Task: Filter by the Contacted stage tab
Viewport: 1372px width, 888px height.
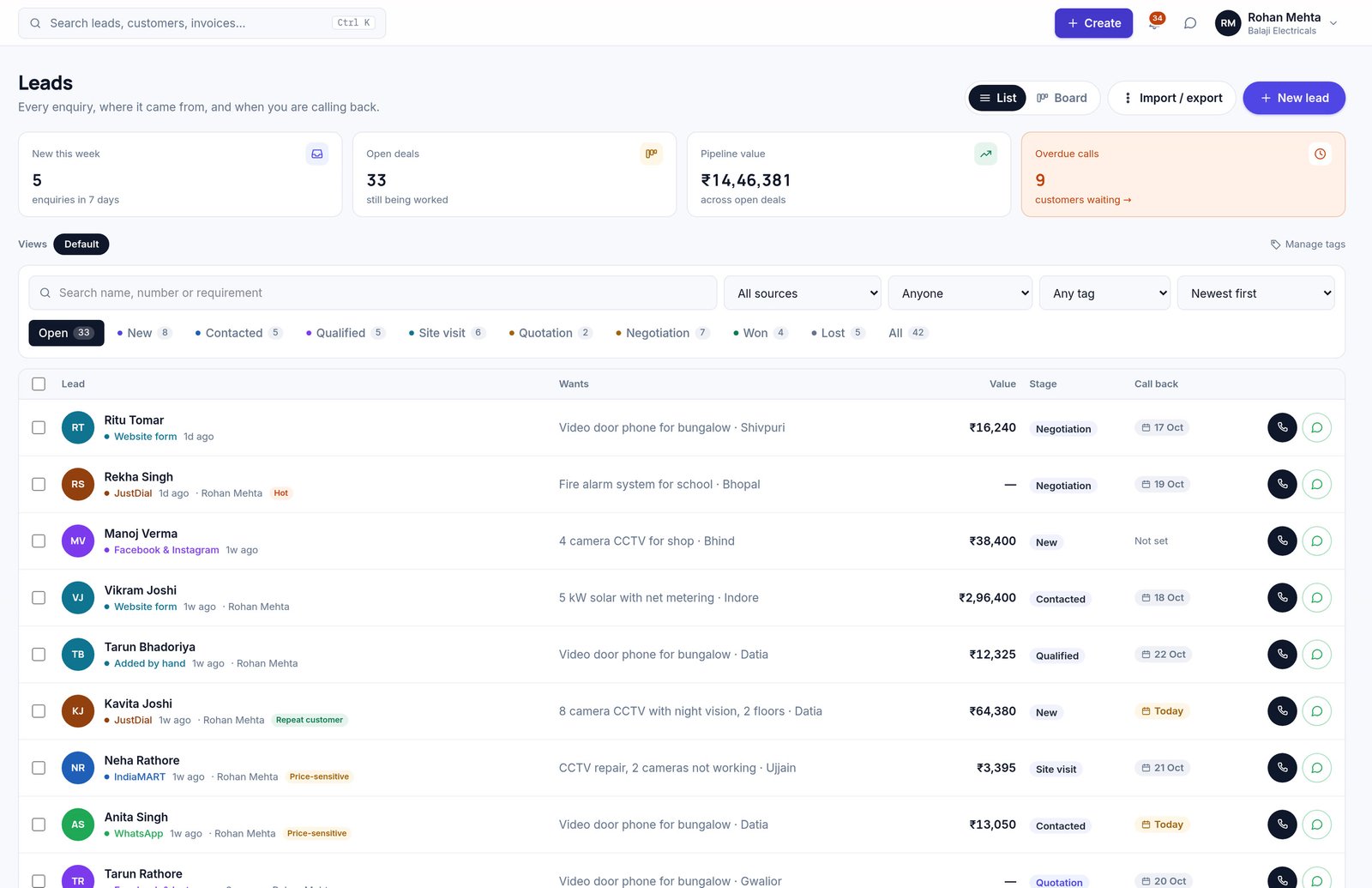Action: pos(238,333)
